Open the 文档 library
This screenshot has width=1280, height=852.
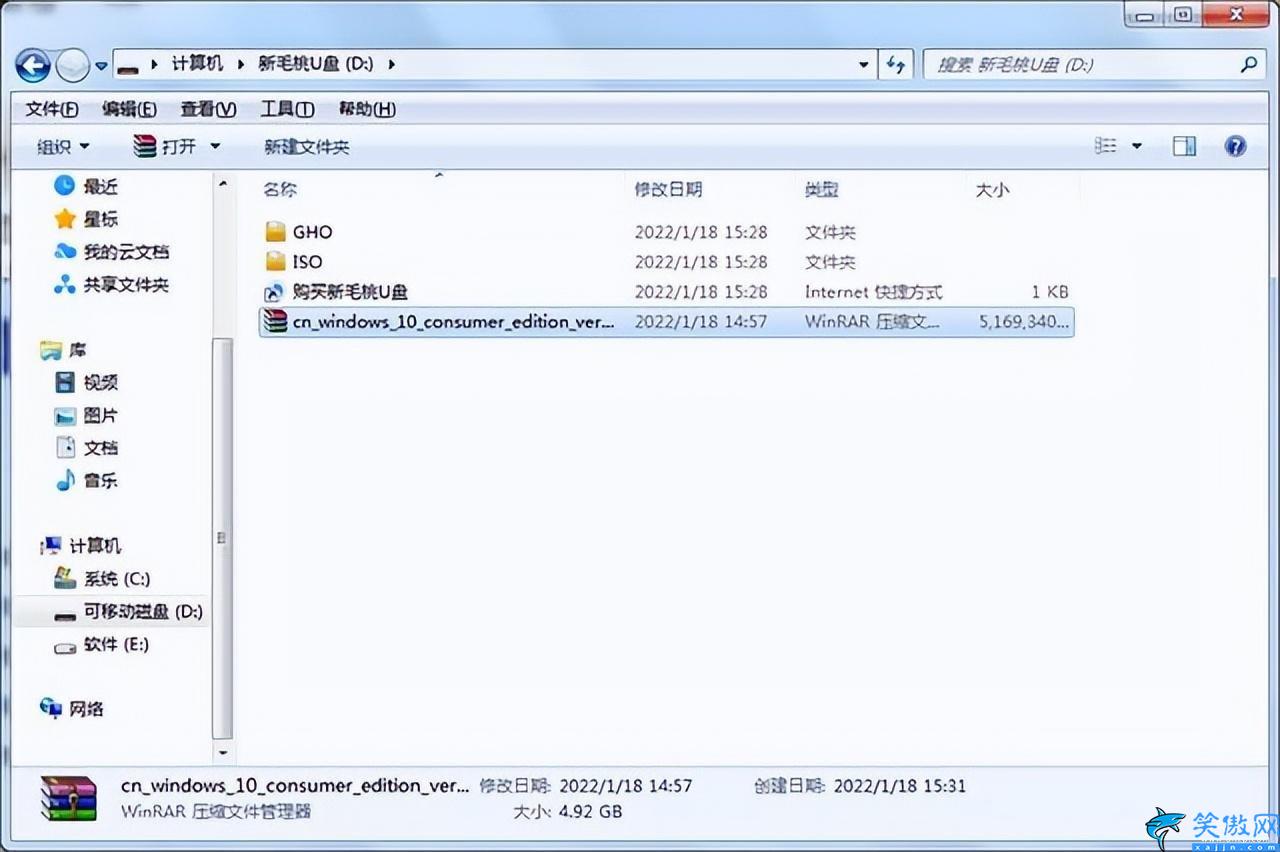pos(86,448)
